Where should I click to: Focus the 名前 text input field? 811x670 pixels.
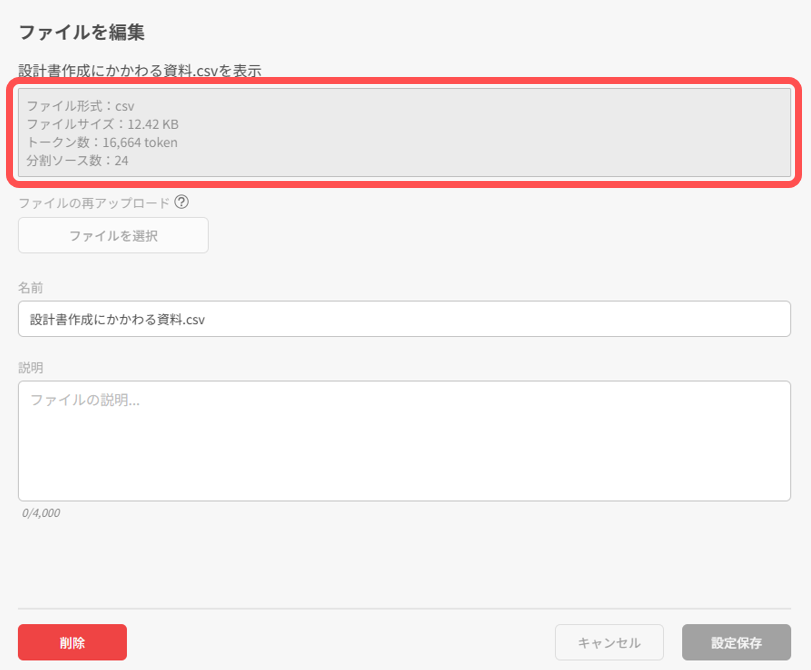point(404,319)
